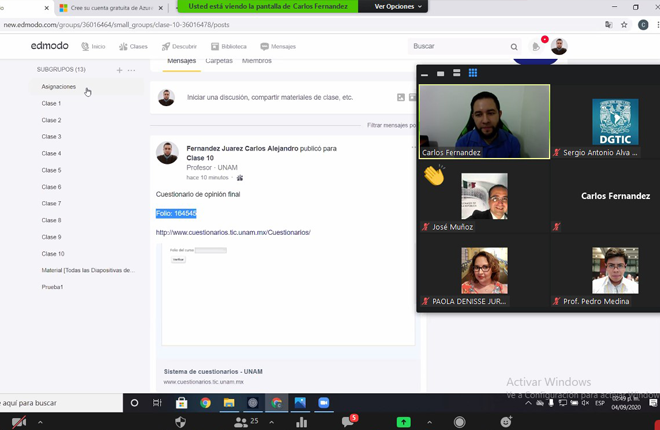Switch Zoom panel to gallery grid view
This screenshot has height=430, width=660.
point(473,73)
